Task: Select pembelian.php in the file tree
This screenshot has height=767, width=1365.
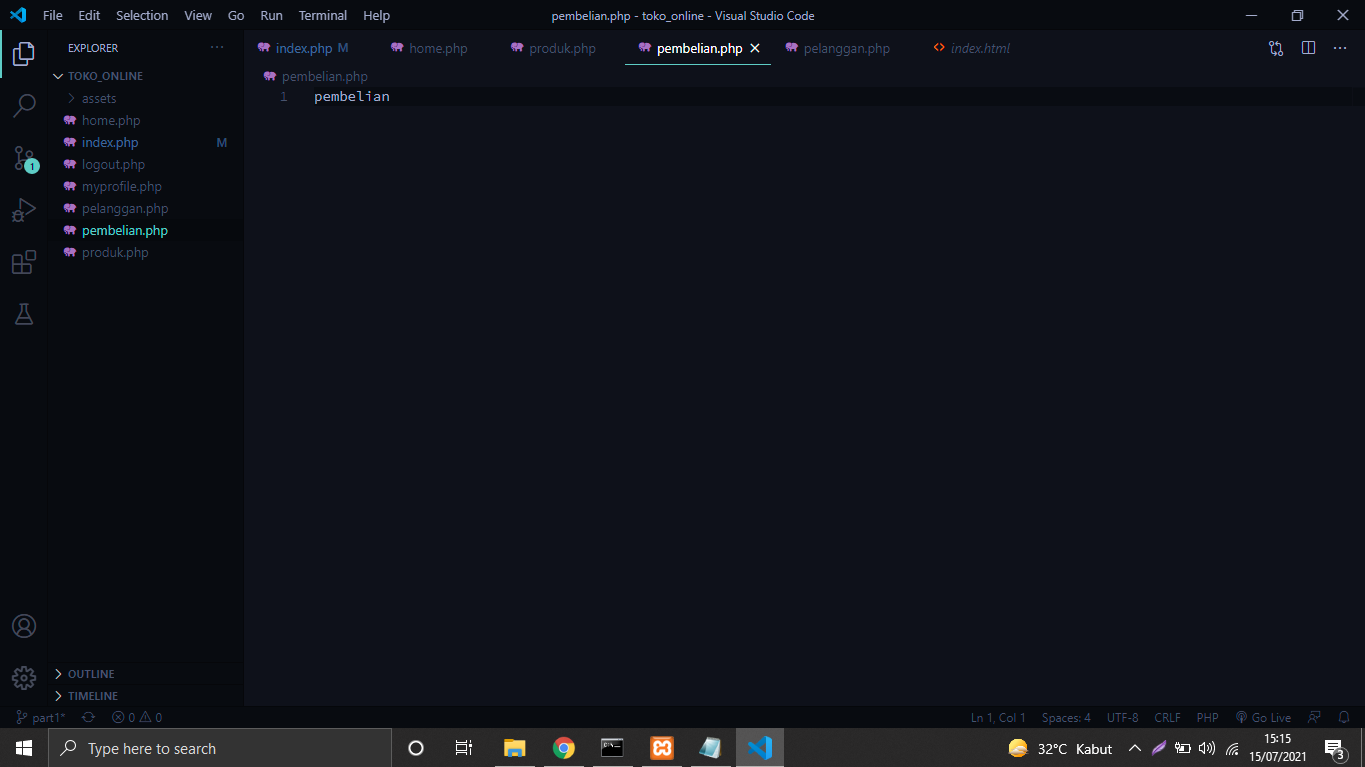Action: tap(145, 230)
